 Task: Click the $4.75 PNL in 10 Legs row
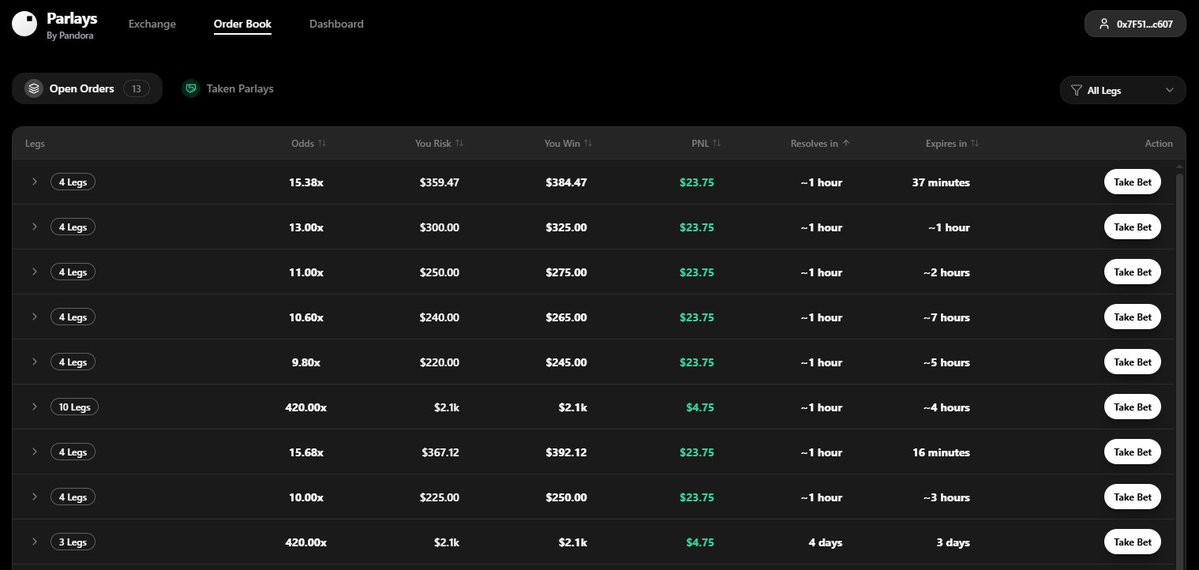click(700, 407)
